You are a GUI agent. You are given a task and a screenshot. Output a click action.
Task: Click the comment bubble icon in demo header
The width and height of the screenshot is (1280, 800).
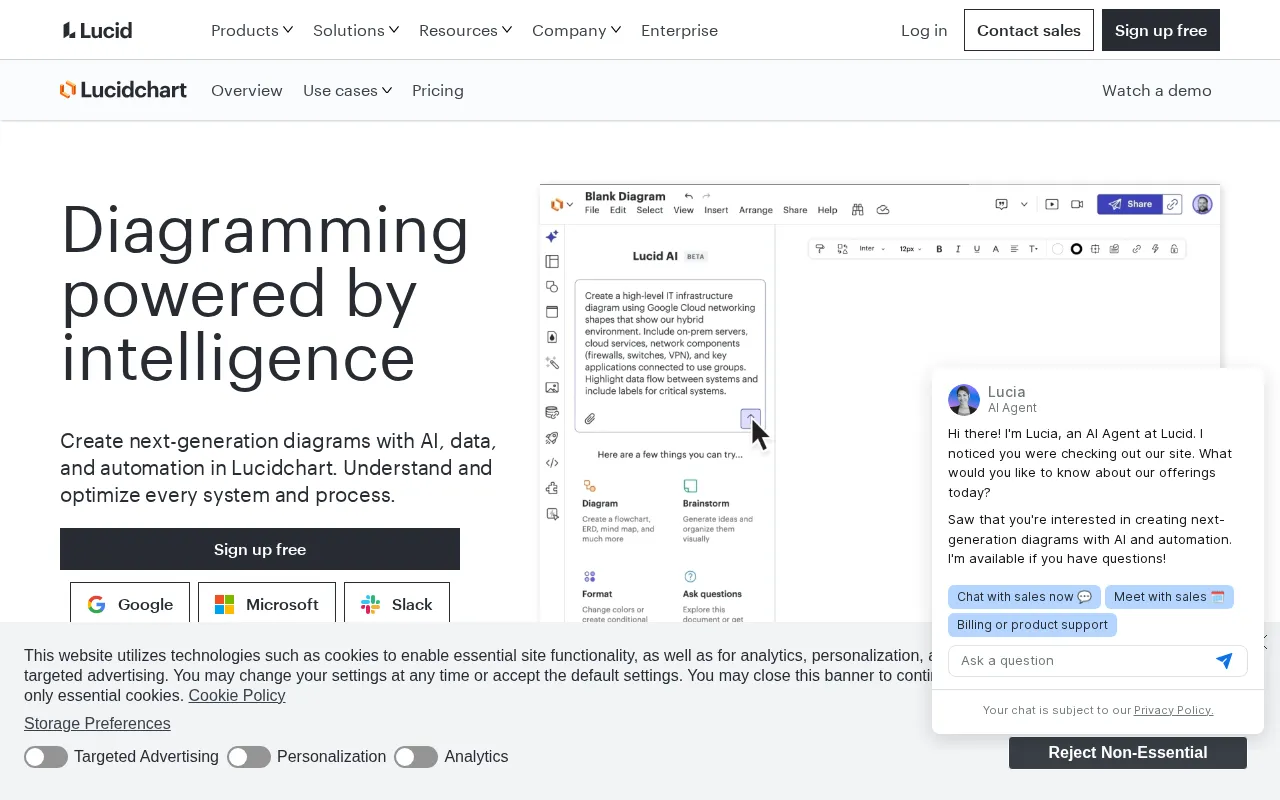1001,204
